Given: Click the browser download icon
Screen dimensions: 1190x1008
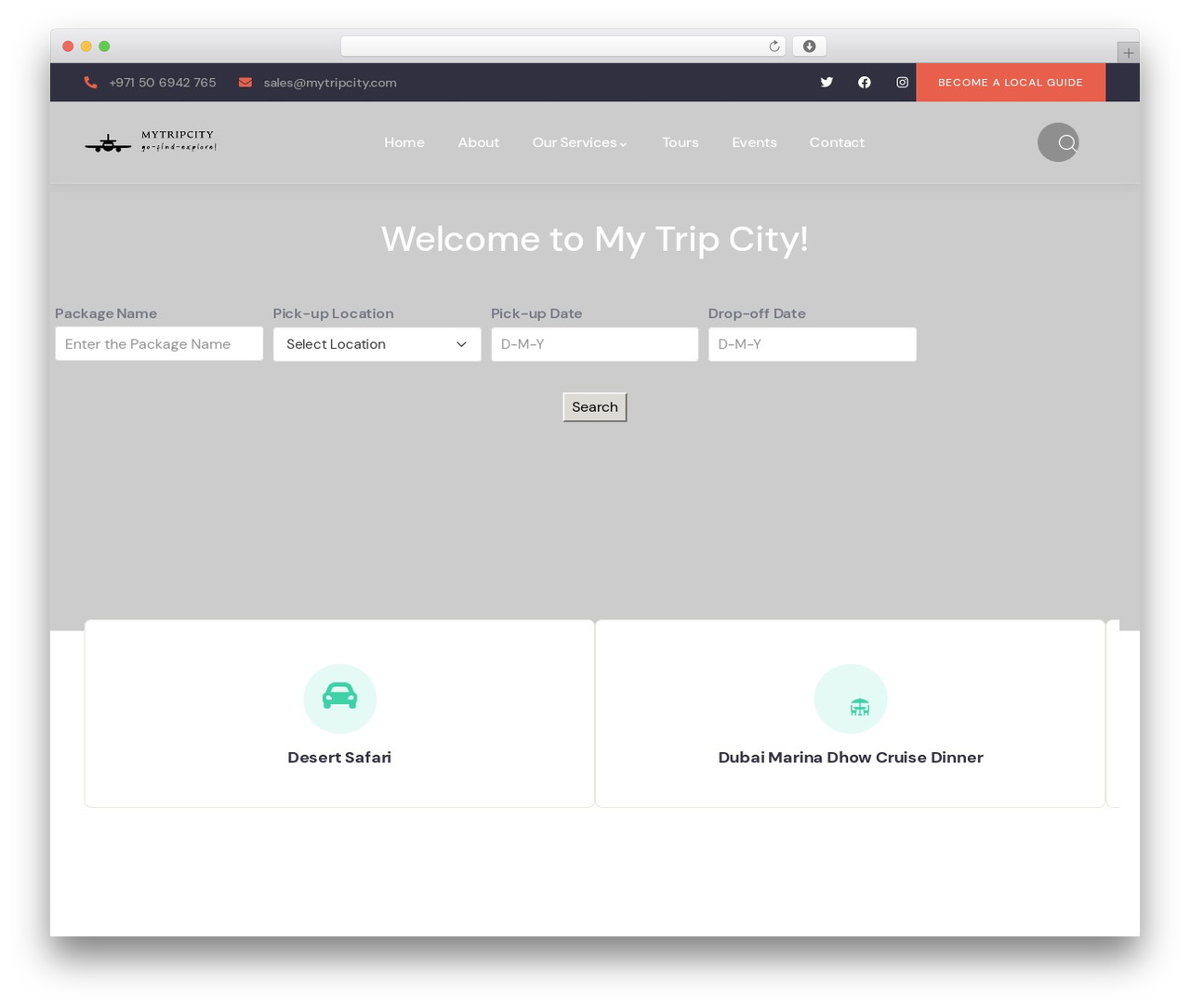Looking at the screenshot, I should coord(809,46).
